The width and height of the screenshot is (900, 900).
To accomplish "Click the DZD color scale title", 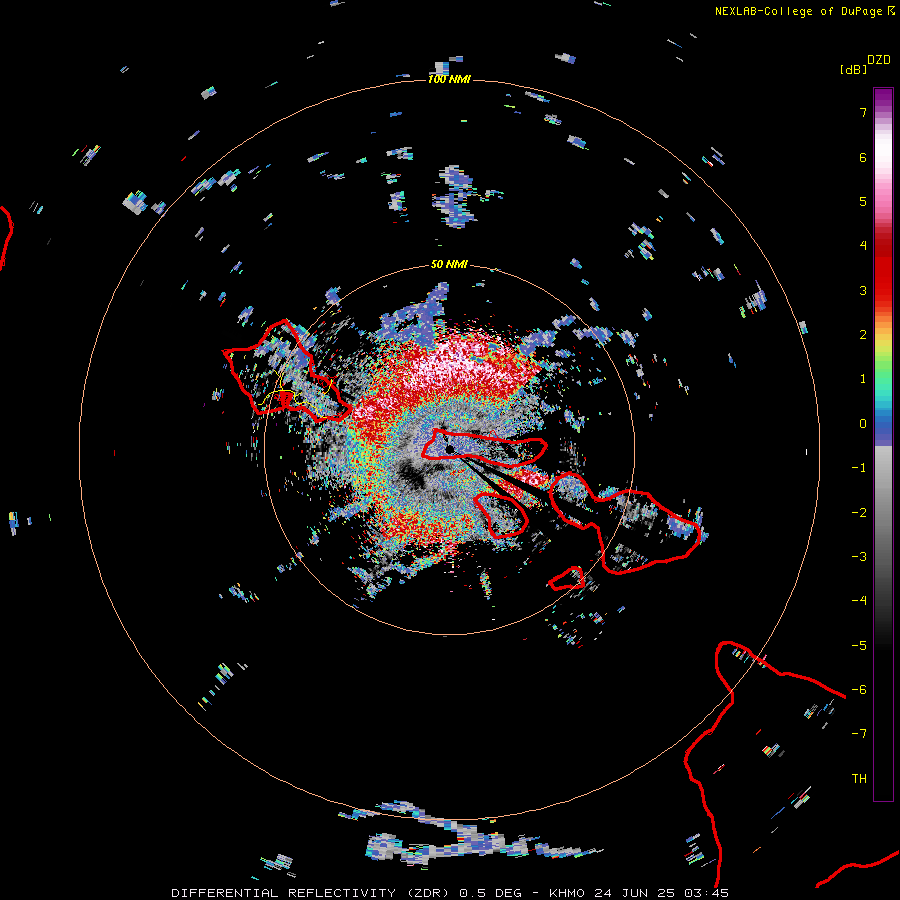I will [879, 60].
